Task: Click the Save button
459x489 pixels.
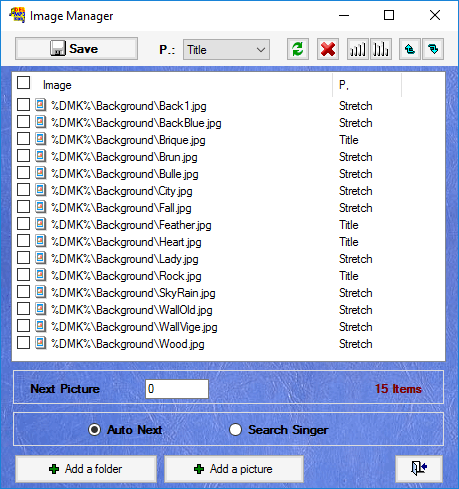Action: pyautogui.click(x=76, y=49)
